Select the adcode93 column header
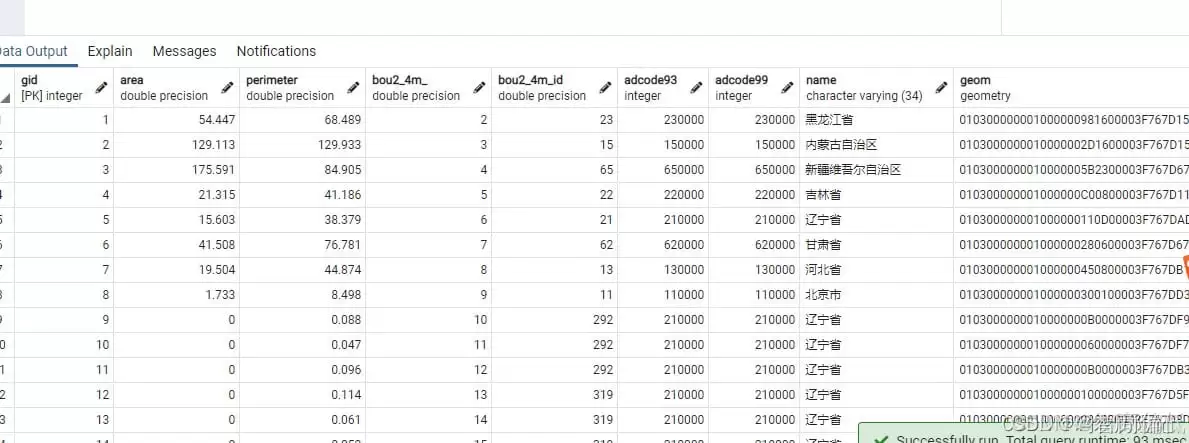Image resolution: width=1189 pixels, height=443 pixels. tap(663, 87)
